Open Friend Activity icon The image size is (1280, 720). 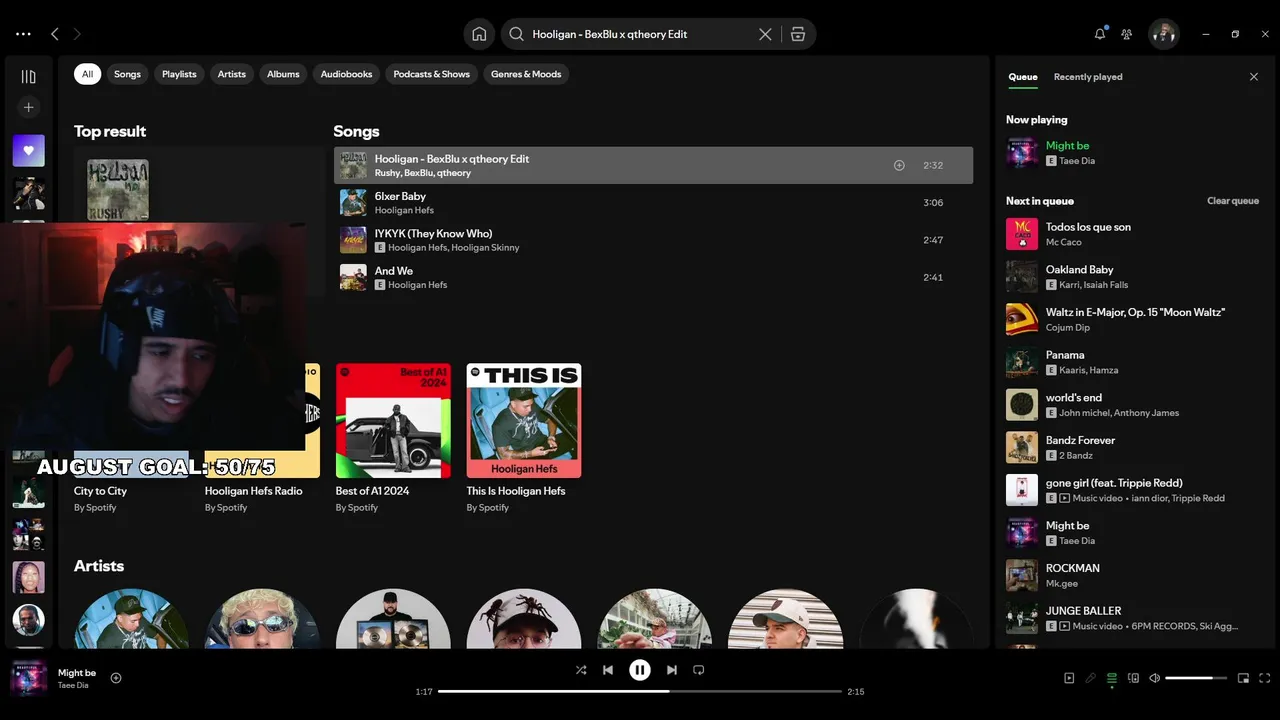pos(1127,34)
